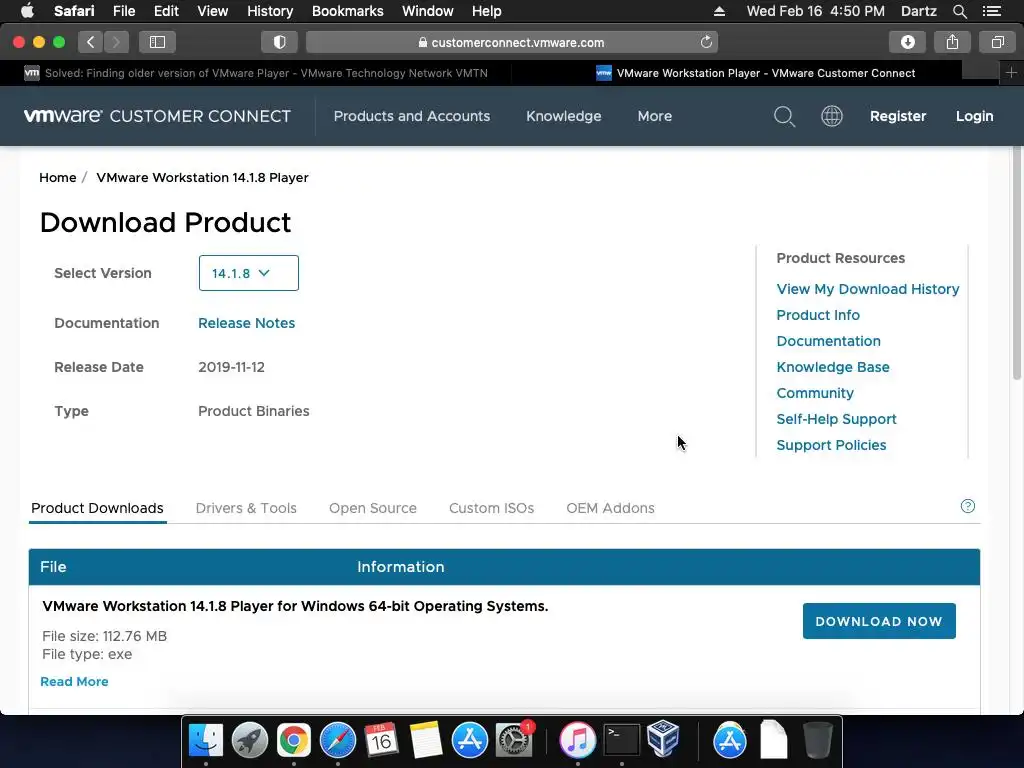The height and width of the screenshot is (768, 1024).
Task: Open Support Policies link
Action: coord(831,445)
